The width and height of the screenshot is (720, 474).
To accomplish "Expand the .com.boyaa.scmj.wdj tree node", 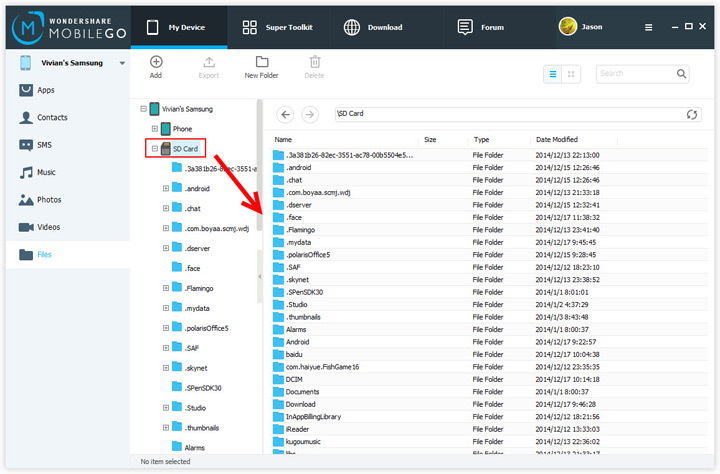I will point(166,228).
